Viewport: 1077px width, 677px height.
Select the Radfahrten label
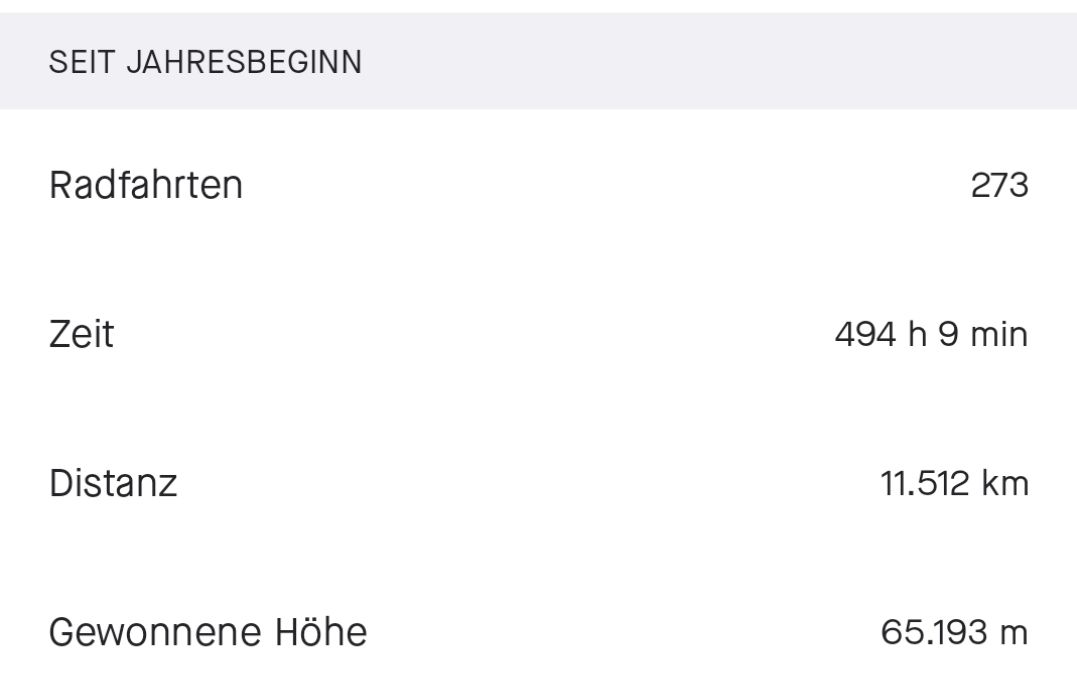pyautogui.click(x=145, y=185)
